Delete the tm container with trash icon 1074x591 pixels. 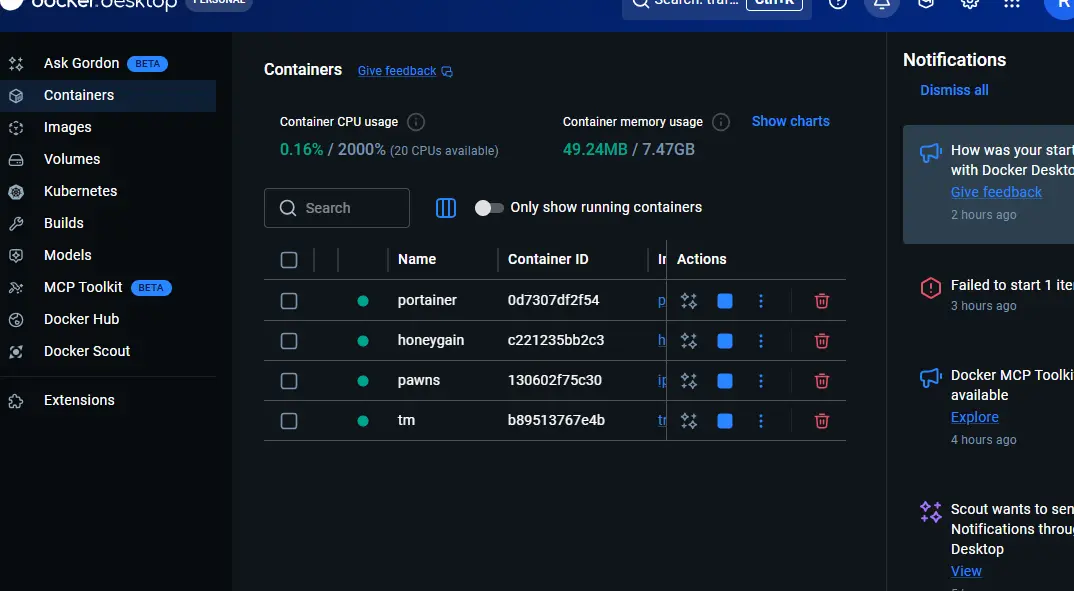pyautogui.click(x=822, y=420)
